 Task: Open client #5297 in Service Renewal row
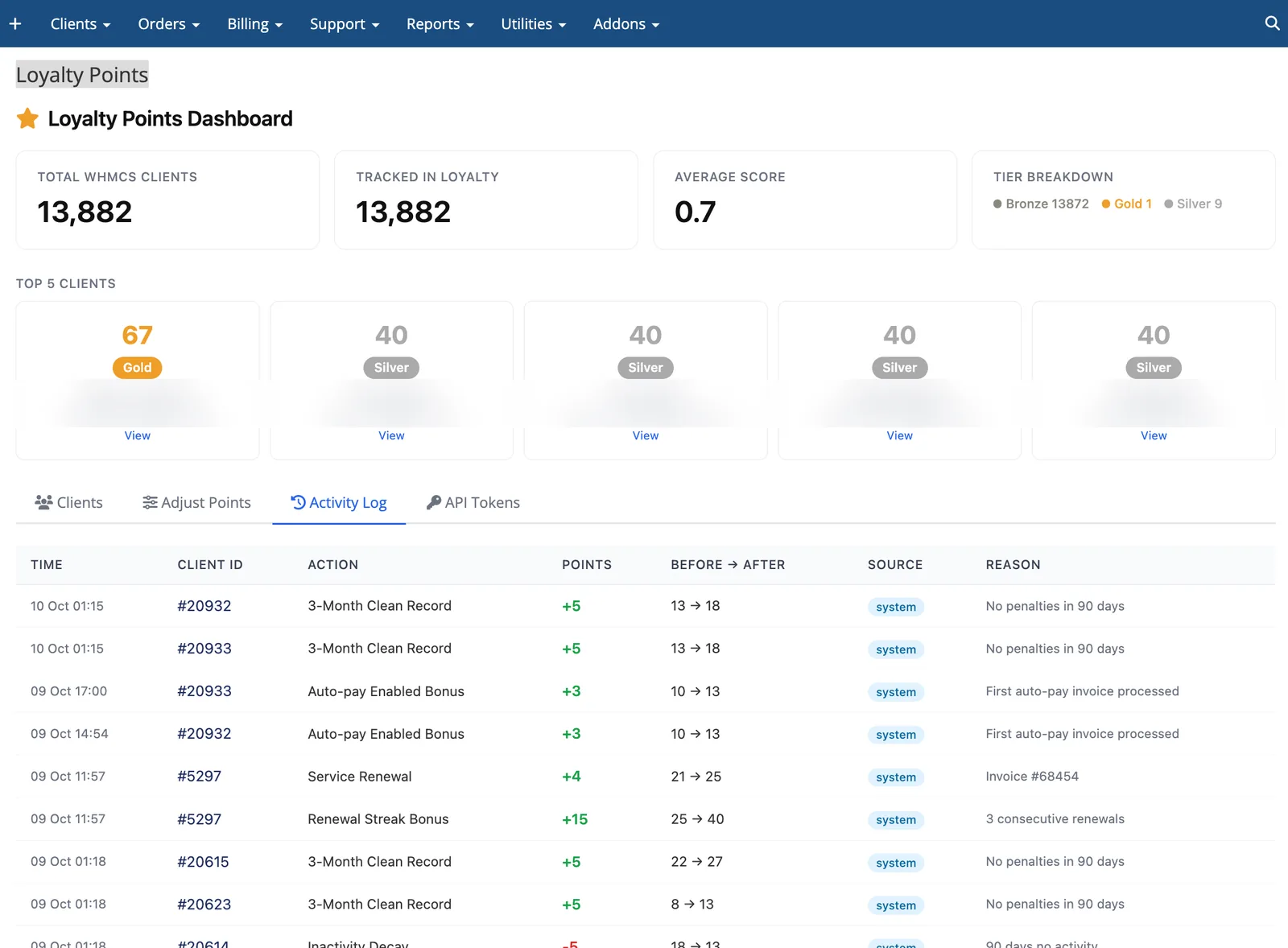pos(200,777)
